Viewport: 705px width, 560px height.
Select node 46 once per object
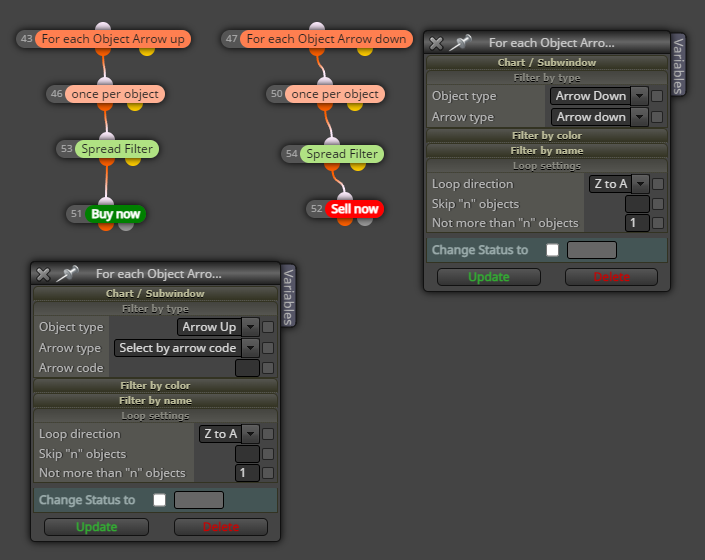coord(115,94)
